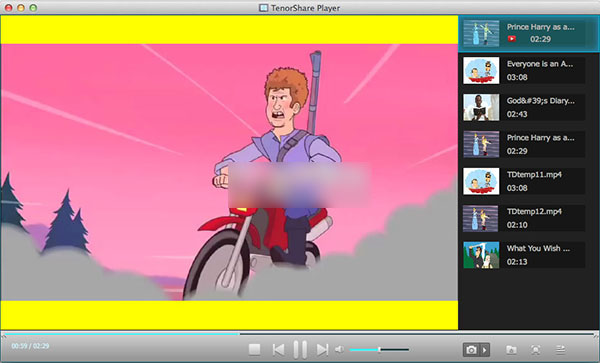Adjust the volume slider

[x=379, y=350]
